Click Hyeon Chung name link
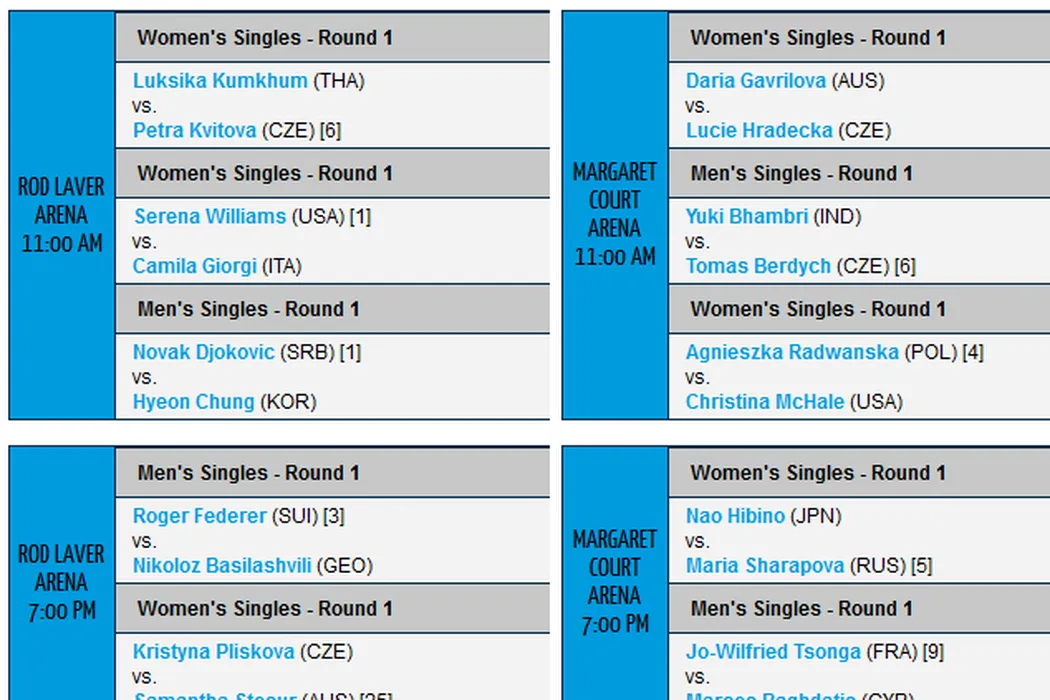The width and height of the screenshot is (1050, 700). [193, 402]
